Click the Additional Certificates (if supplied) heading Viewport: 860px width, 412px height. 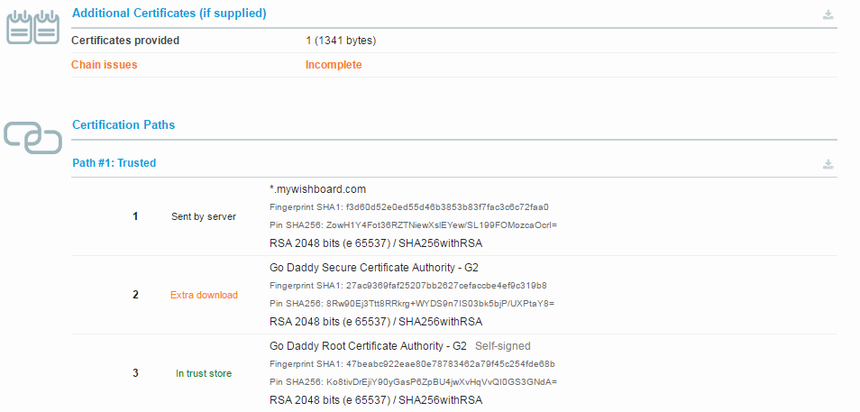[x=169, y=13]
